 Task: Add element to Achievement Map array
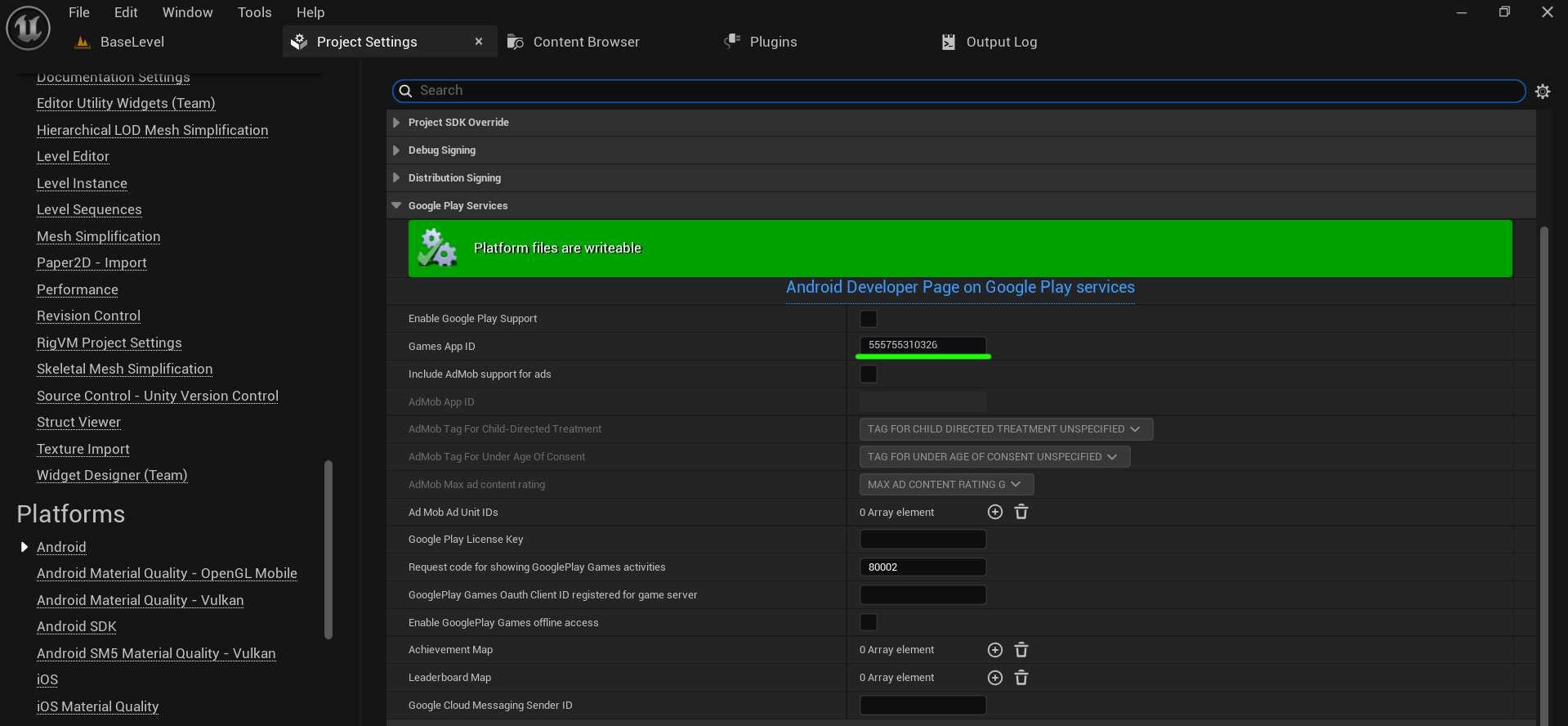click(994, 650)
